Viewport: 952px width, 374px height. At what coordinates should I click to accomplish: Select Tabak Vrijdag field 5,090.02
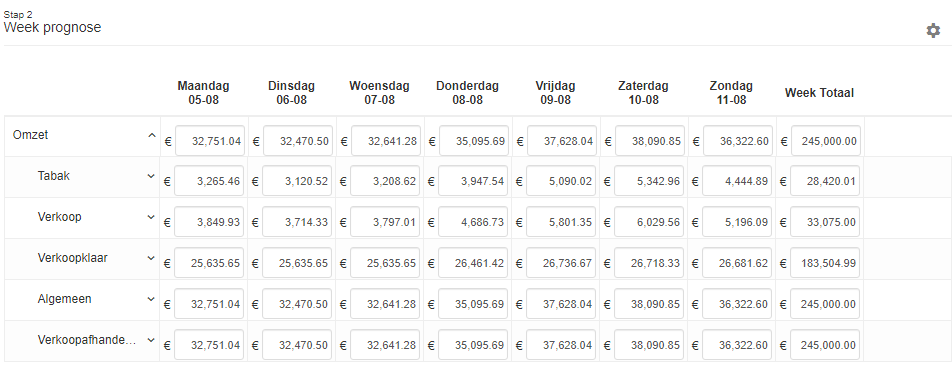(x=562, y=181)
